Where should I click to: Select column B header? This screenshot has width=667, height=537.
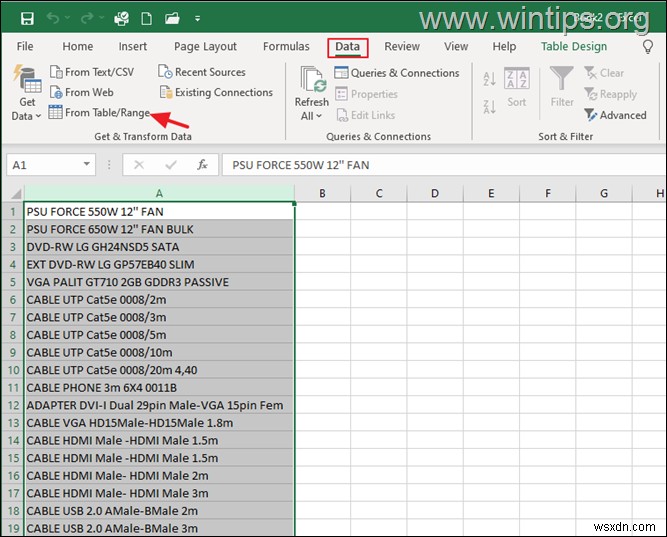[322, 194]
